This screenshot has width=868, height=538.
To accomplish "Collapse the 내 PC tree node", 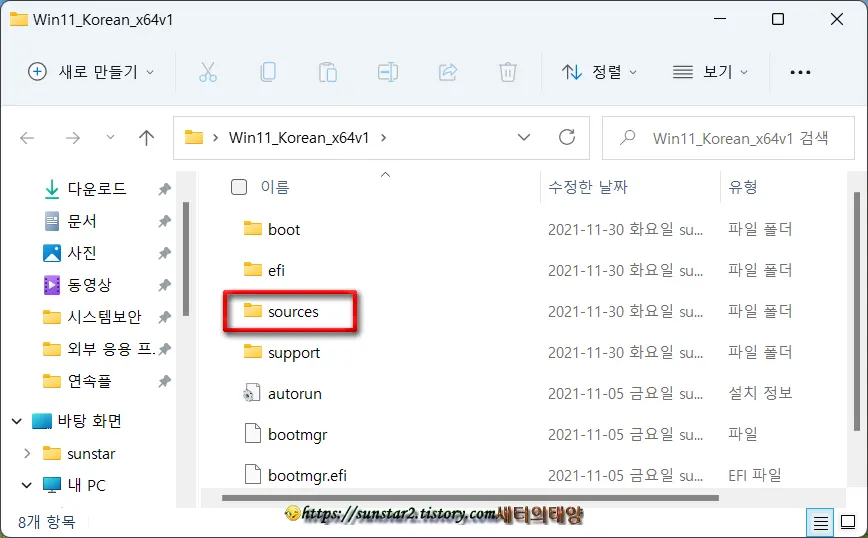I will point(27,485).
